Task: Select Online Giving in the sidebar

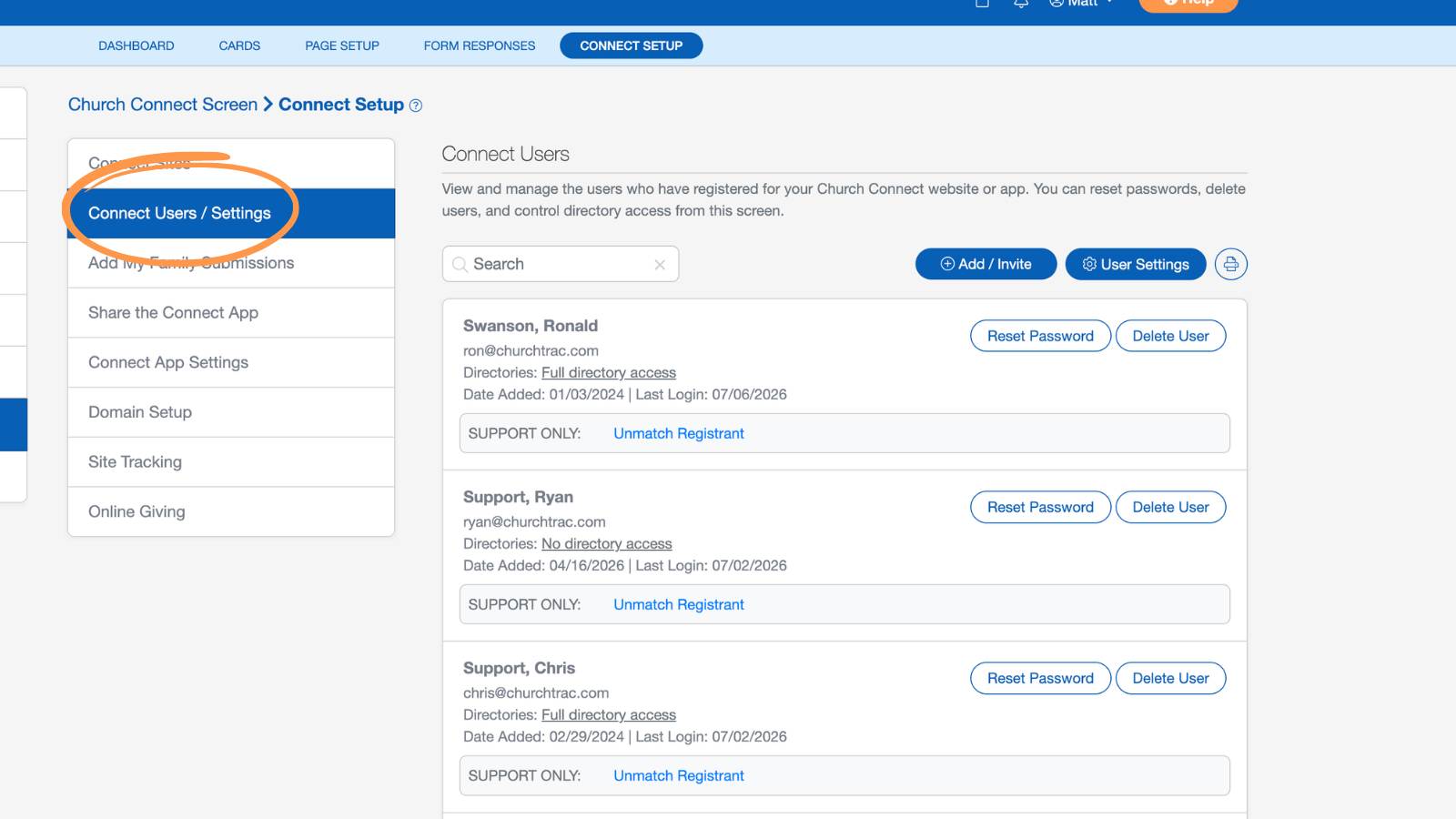Action: 231,512
